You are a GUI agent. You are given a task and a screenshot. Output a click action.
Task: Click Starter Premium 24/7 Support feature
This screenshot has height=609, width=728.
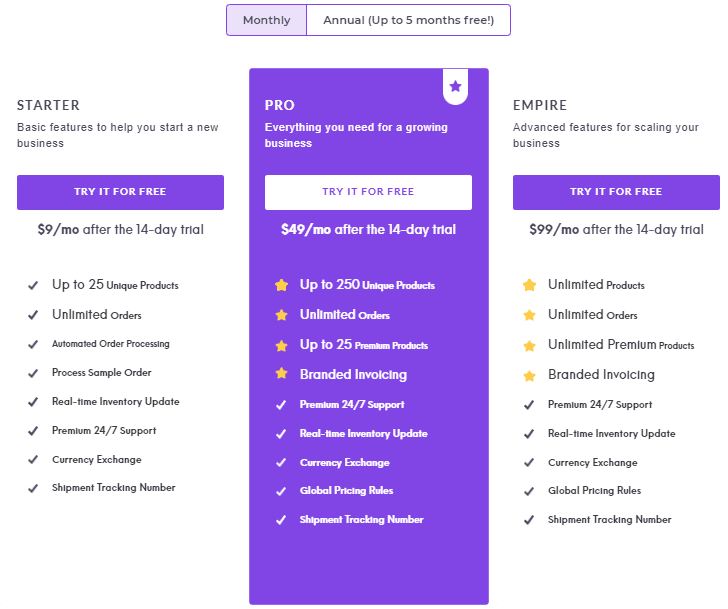click(x=104, y=431)
